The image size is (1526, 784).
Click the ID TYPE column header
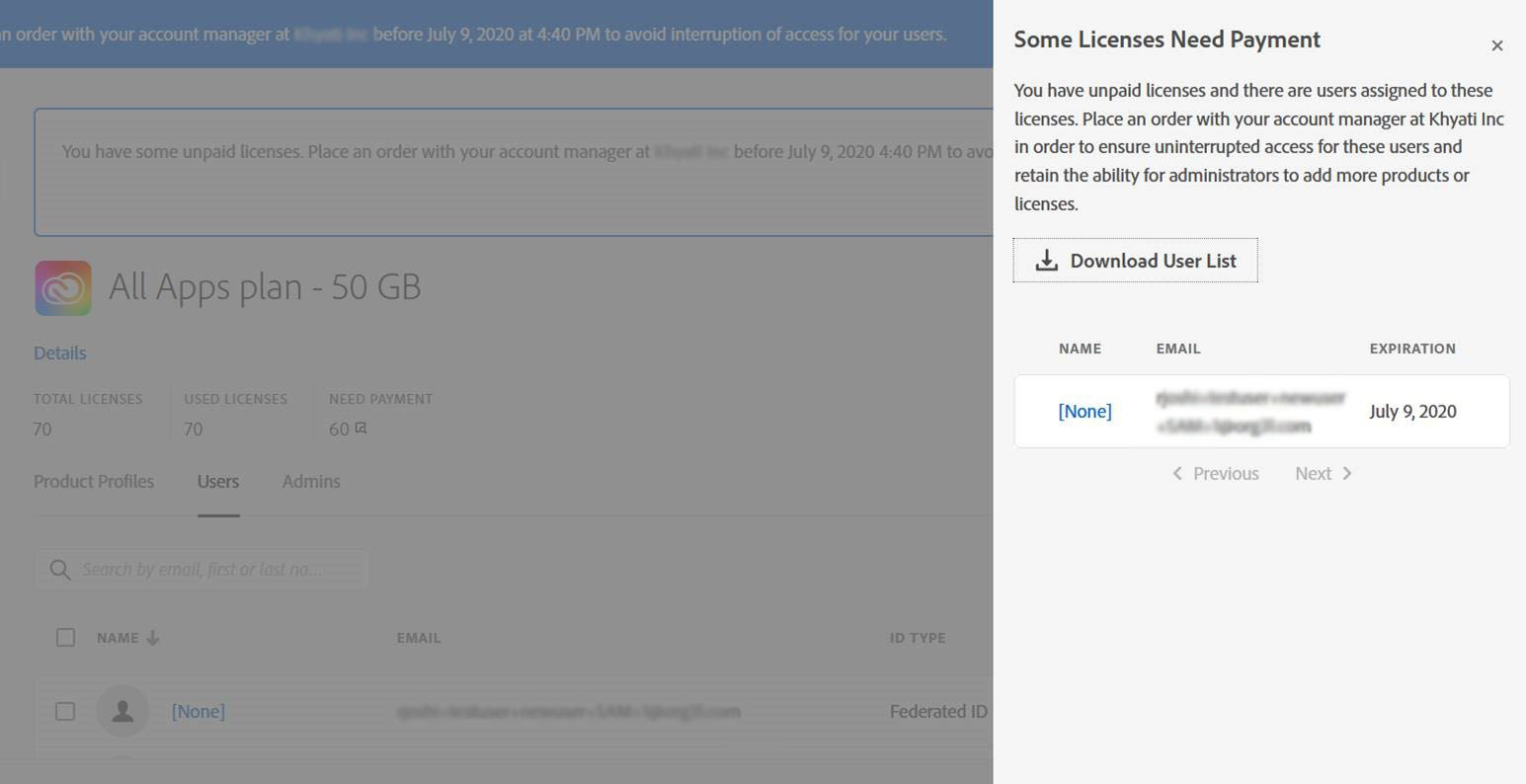[918, 638]
